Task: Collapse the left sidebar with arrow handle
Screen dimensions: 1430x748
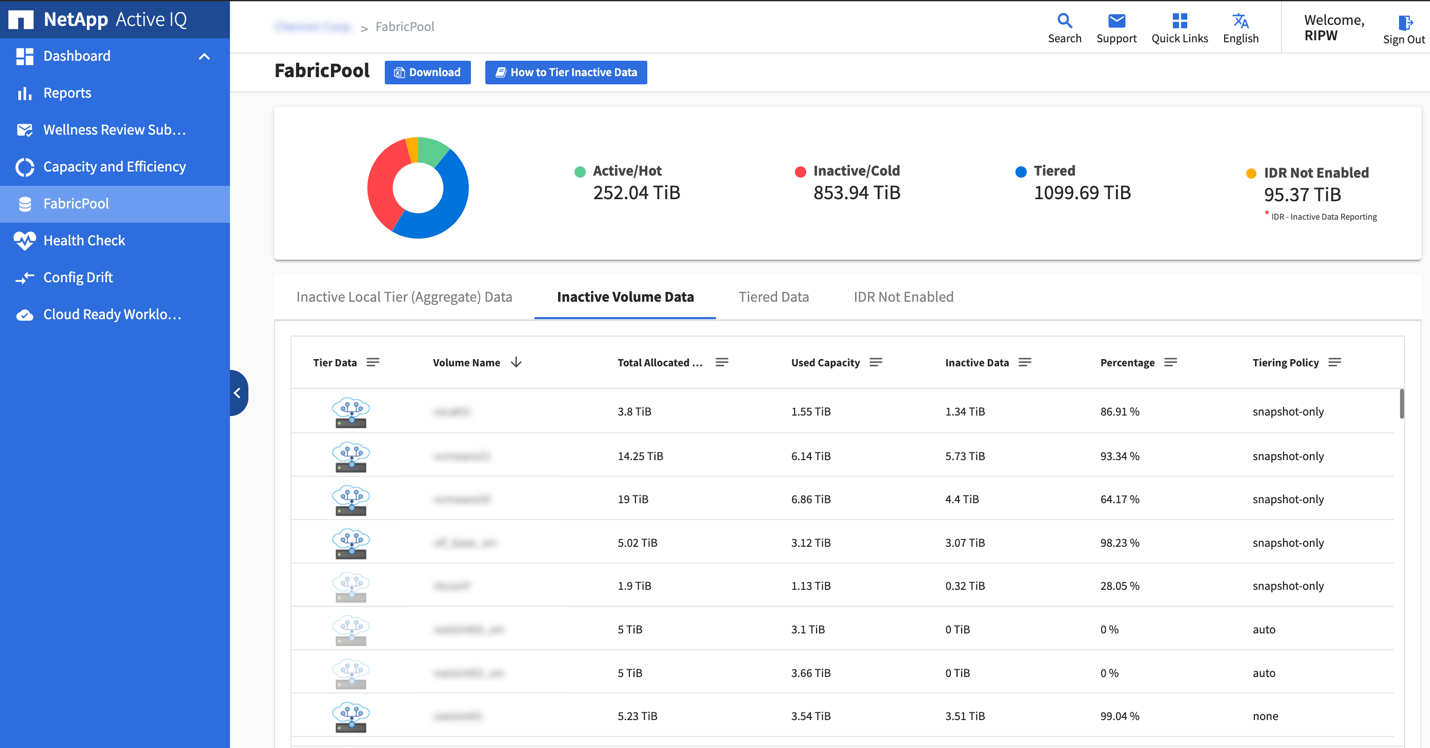Action: pyautogui.click(x=238, y=393)
